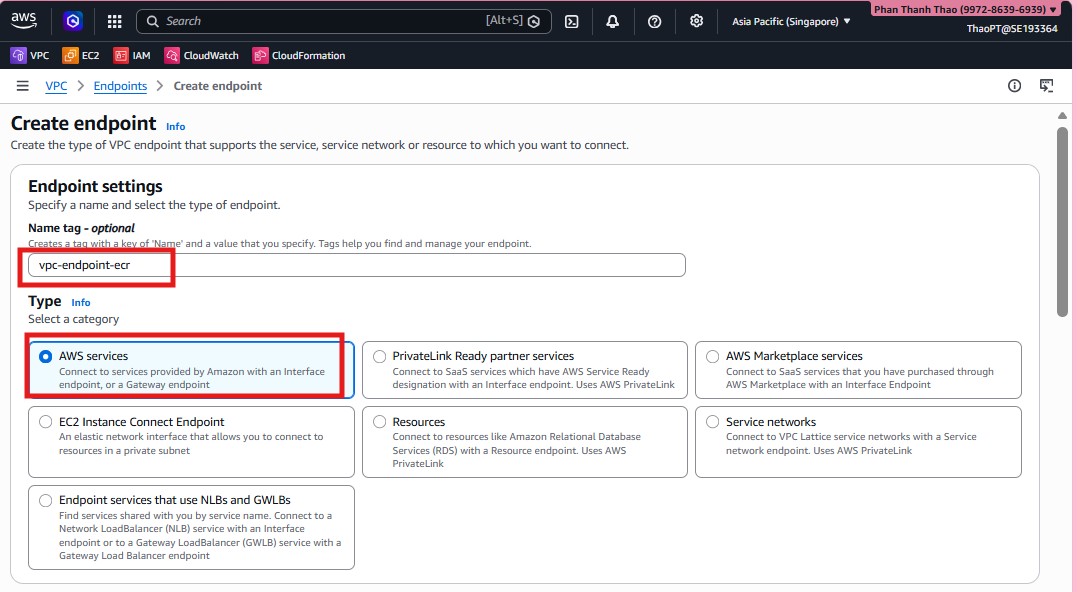Image resolution: width=1077 pixels, height=592 pixels.
Task: Select EC2 Instance Connect Endpoint option
Action: pyautogui.click(x=45, y=422)
